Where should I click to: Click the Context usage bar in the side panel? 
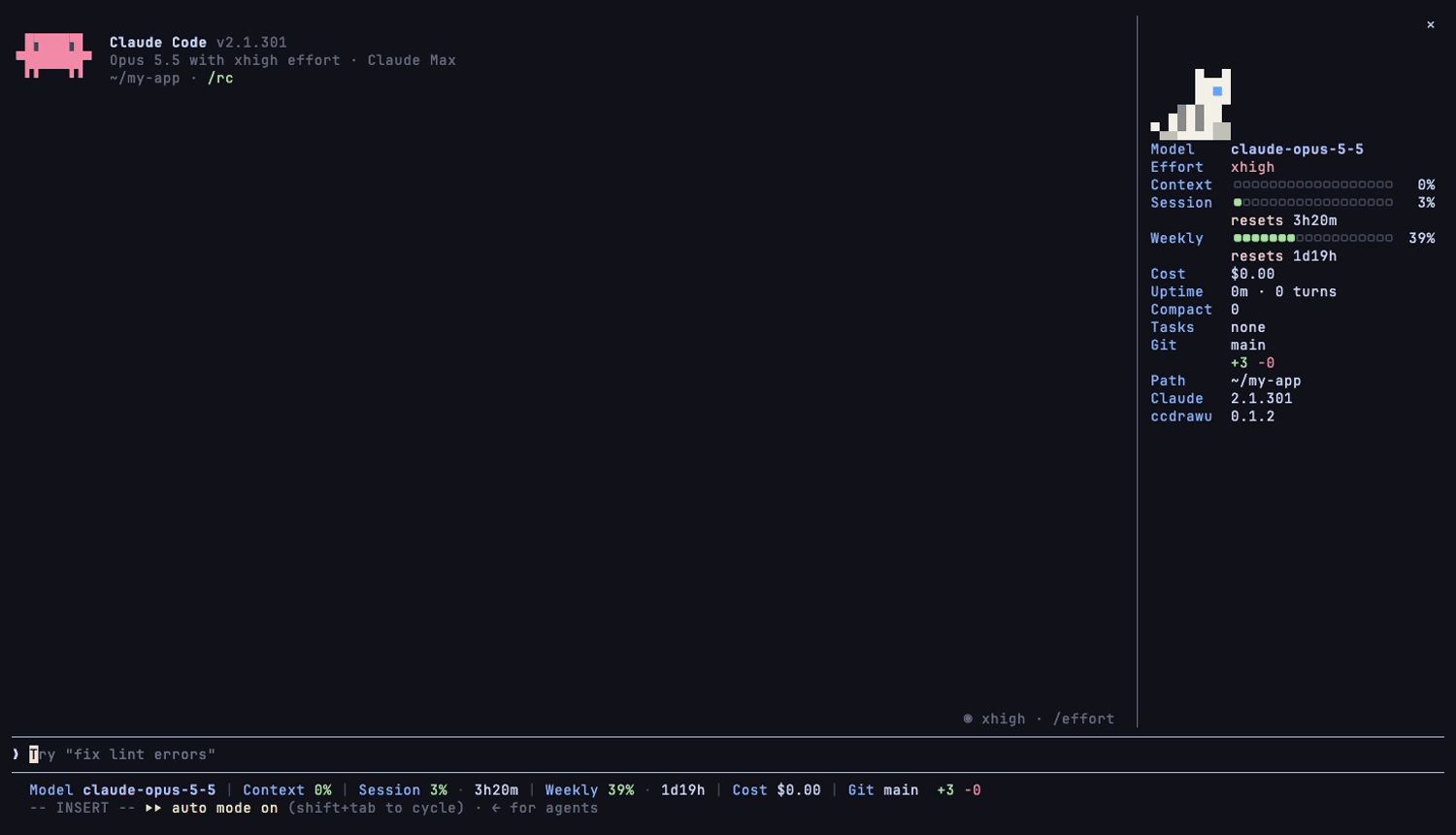[x=1313, y=184]
